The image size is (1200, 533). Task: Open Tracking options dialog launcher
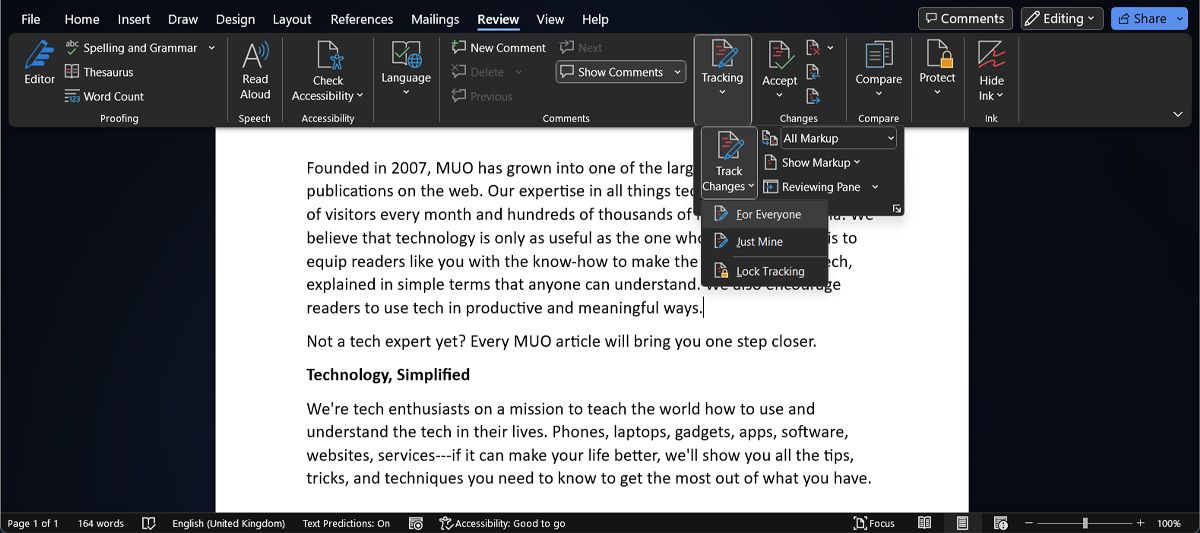click(x=897, y=208)
